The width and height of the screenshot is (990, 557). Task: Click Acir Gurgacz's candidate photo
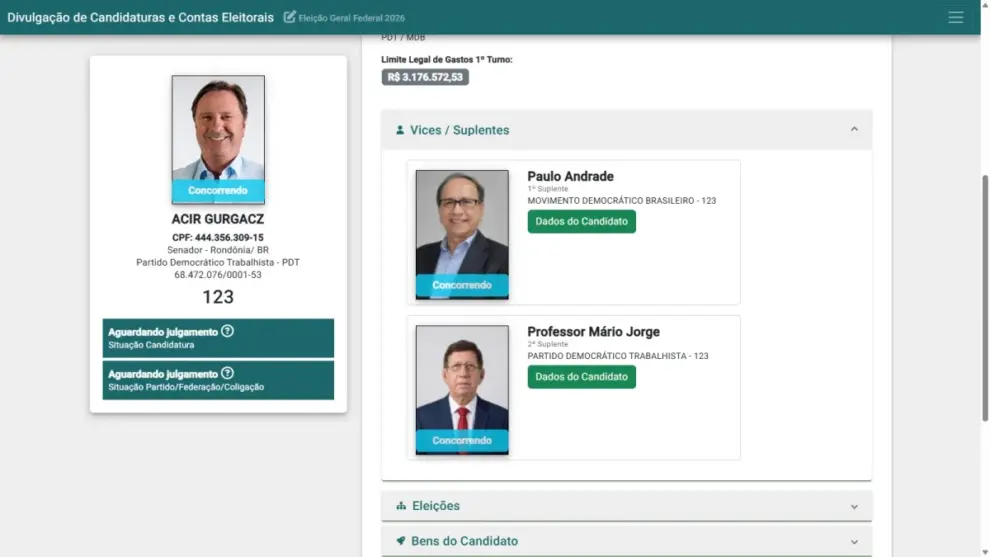218,140
